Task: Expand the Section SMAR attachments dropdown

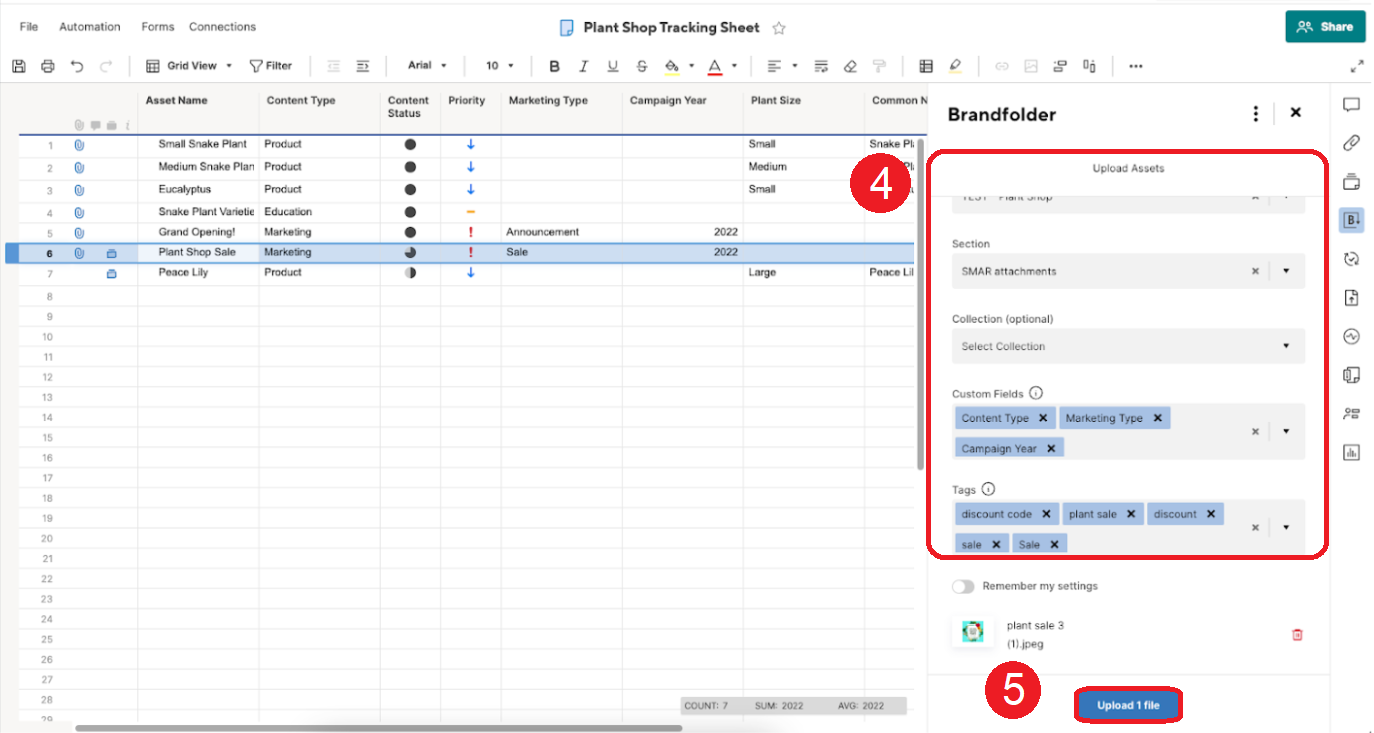Action: coord(1286,271)
